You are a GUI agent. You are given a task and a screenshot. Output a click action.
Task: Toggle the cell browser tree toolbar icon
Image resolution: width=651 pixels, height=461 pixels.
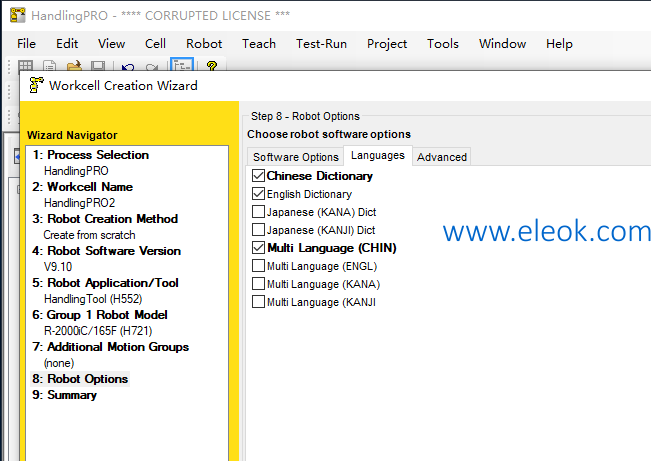pos(182,65)
